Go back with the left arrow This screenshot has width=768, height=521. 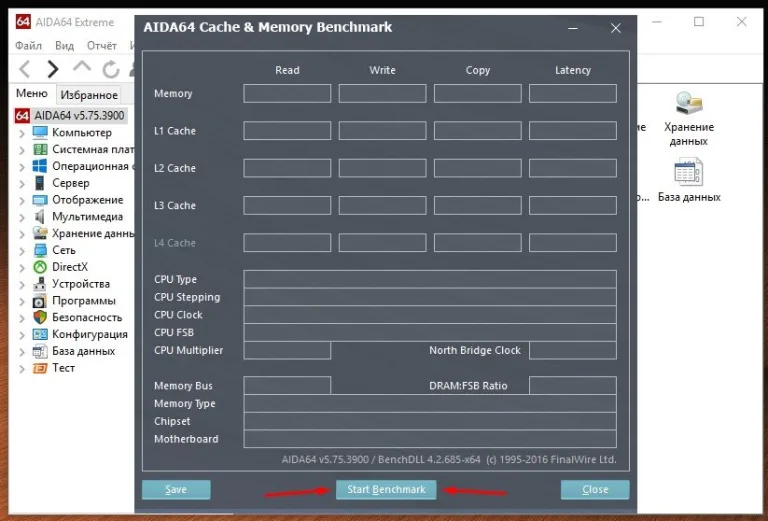tap(25, 69)
